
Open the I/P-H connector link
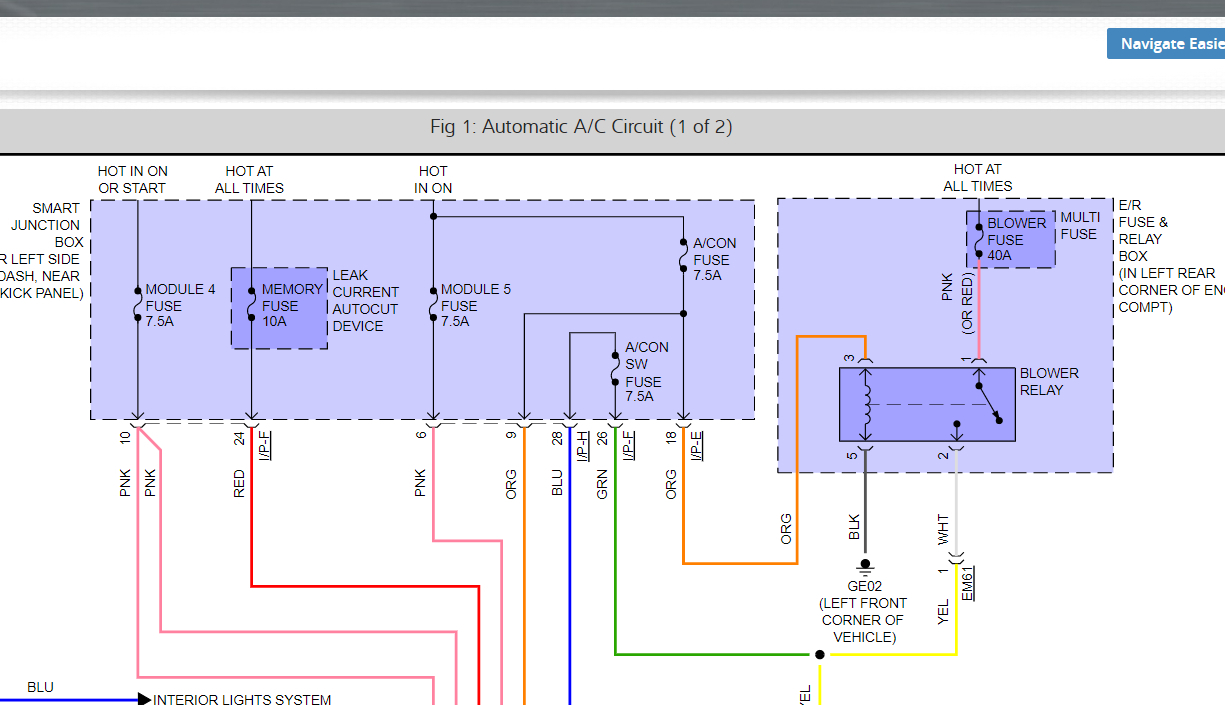click(583, 445)
